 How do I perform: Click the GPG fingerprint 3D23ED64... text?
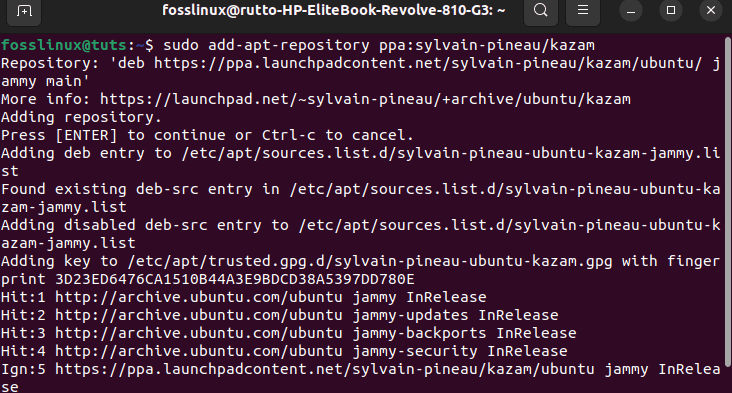point(234,279)
